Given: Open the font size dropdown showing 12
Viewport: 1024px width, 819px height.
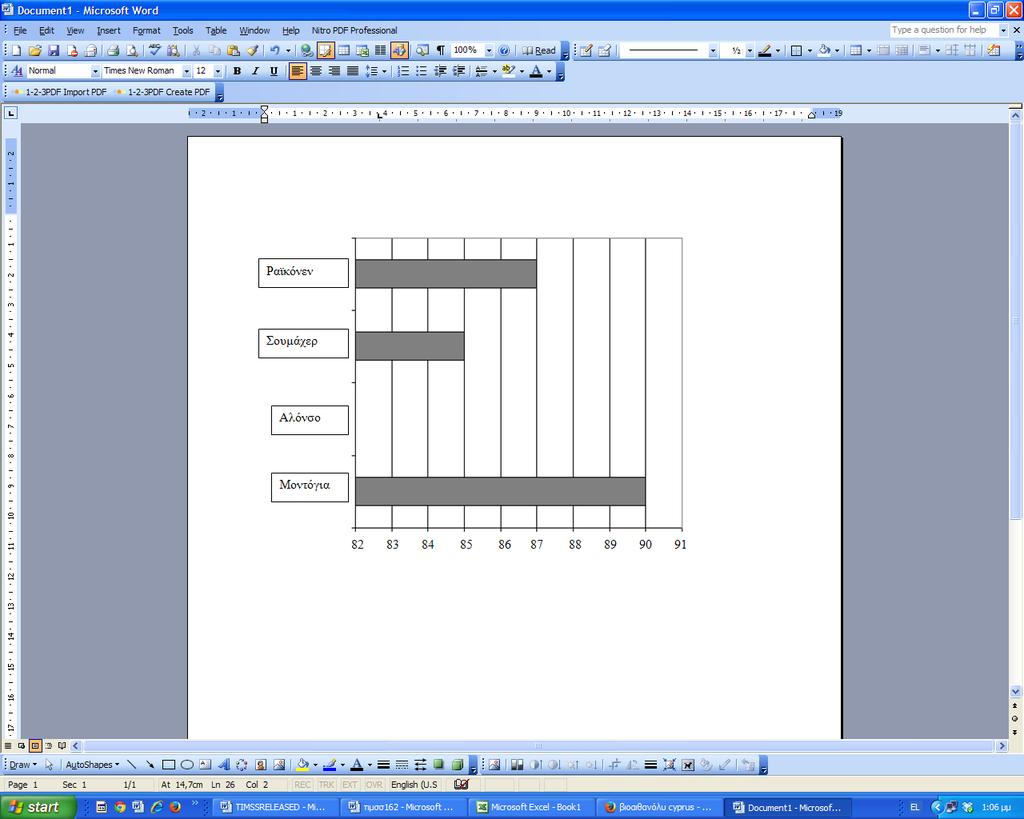Looking at the screenshot, I should [218, 71].
